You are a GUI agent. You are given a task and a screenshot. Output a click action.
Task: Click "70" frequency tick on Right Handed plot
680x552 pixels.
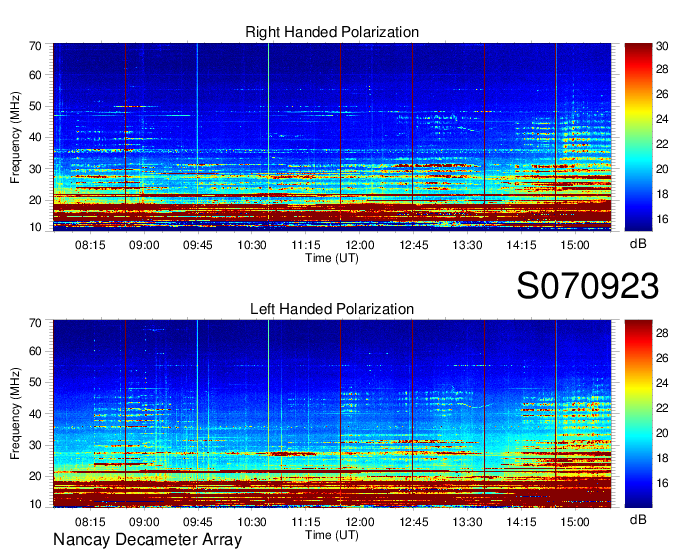click(35, 46)
